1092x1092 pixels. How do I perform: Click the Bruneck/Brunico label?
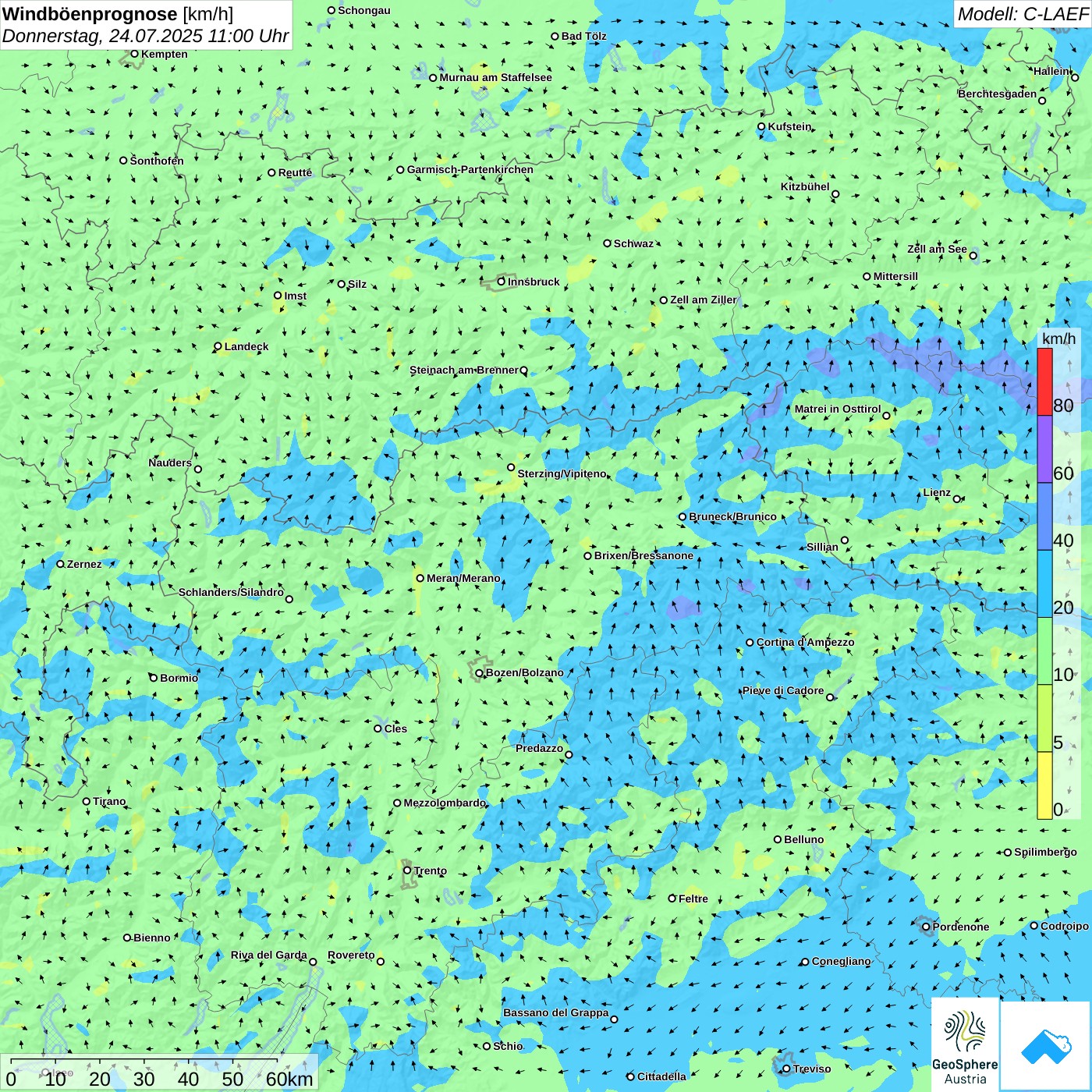coord(733,516)
